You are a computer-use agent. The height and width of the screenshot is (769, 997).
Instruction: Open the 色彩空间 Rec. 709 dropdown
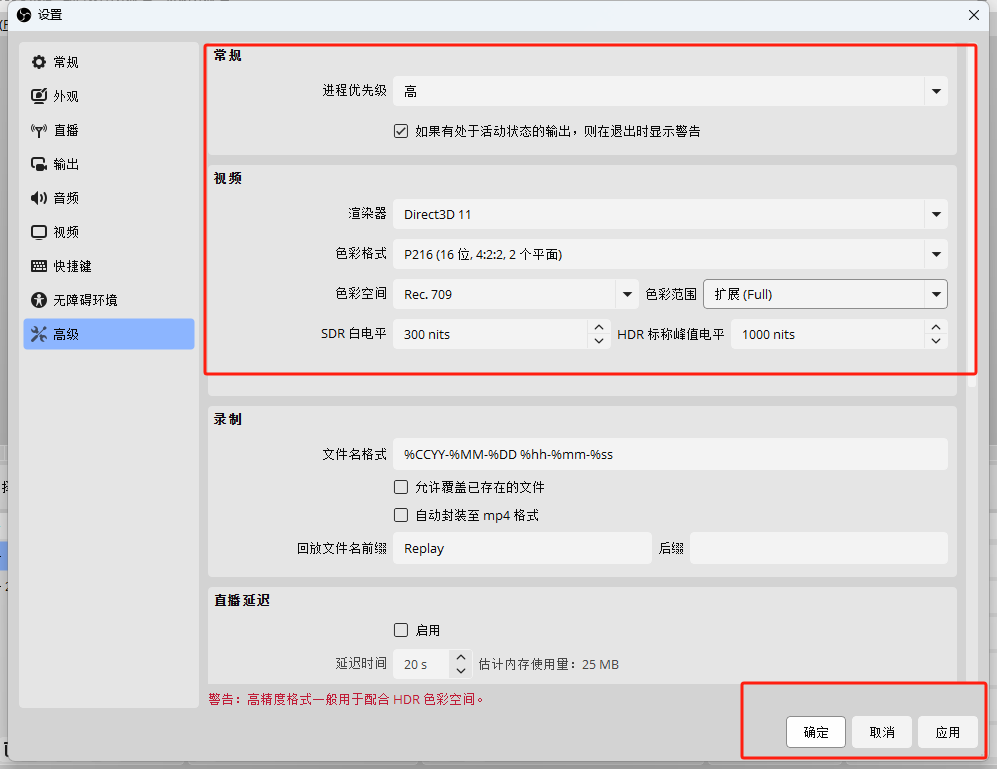tap(516, 294)
